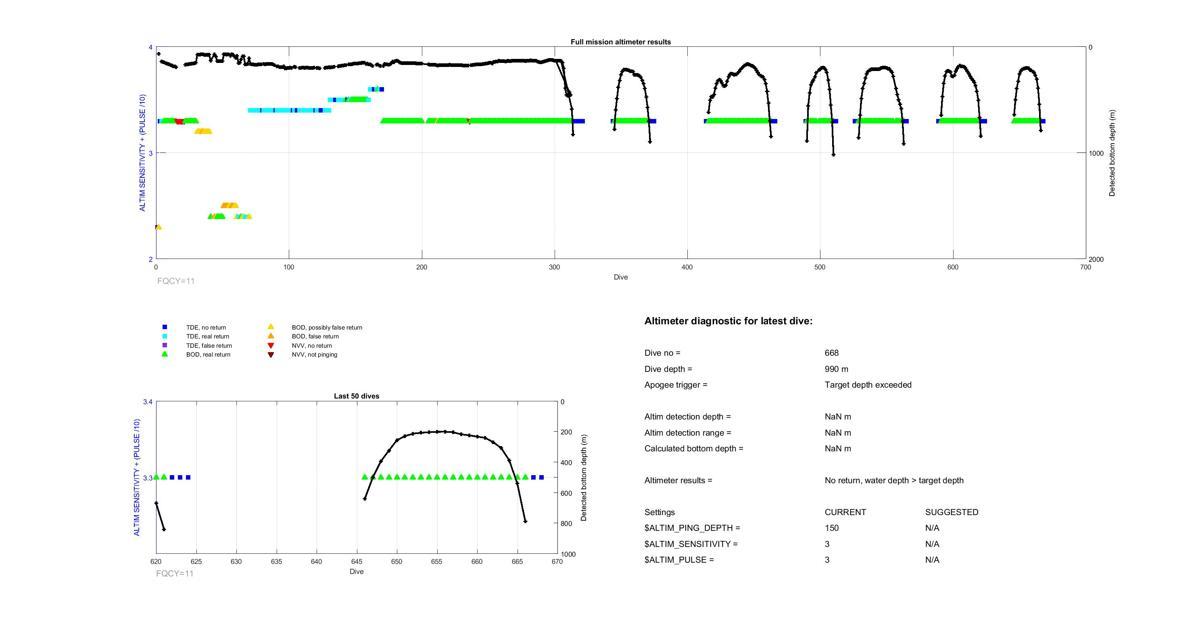The image size is (1200, 622).
Task: Click the 'Altimeter results =' label
Action: pyautogui.click(x=679, y=481)
